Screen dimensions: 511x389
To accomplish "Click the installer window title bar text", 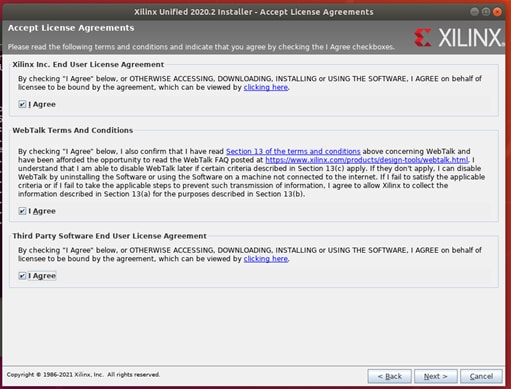I will [254, 12].
